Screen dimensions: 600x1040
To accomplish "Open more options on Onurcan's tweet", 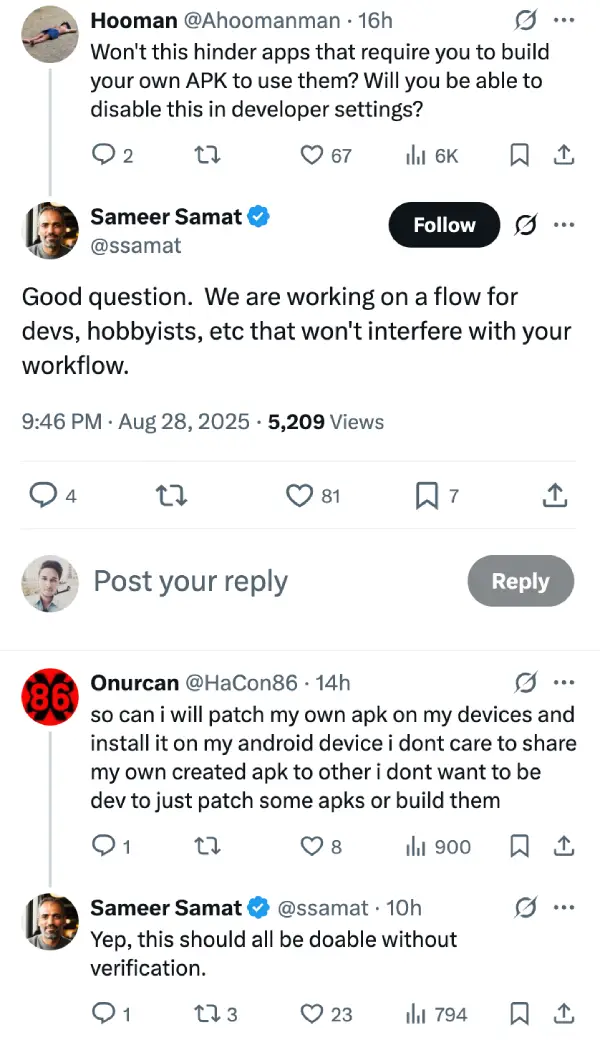I will point(564,682).
